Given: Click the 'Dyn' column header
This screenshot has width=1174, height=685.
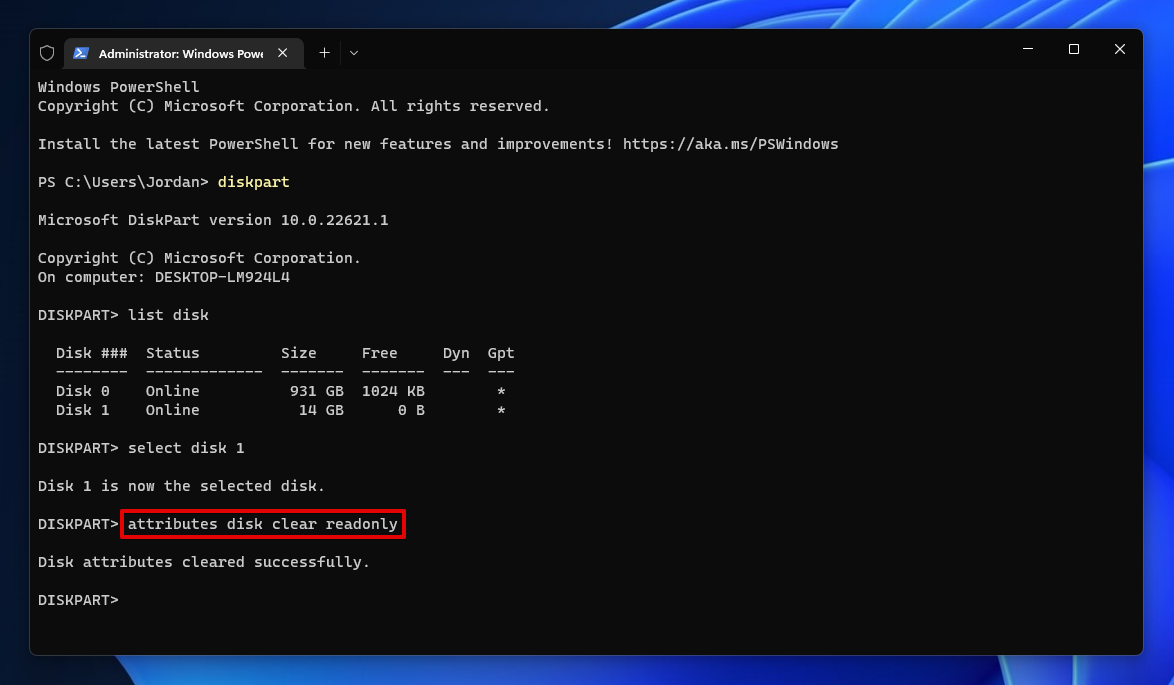Looking at the screenshot, I should [456, 353].
